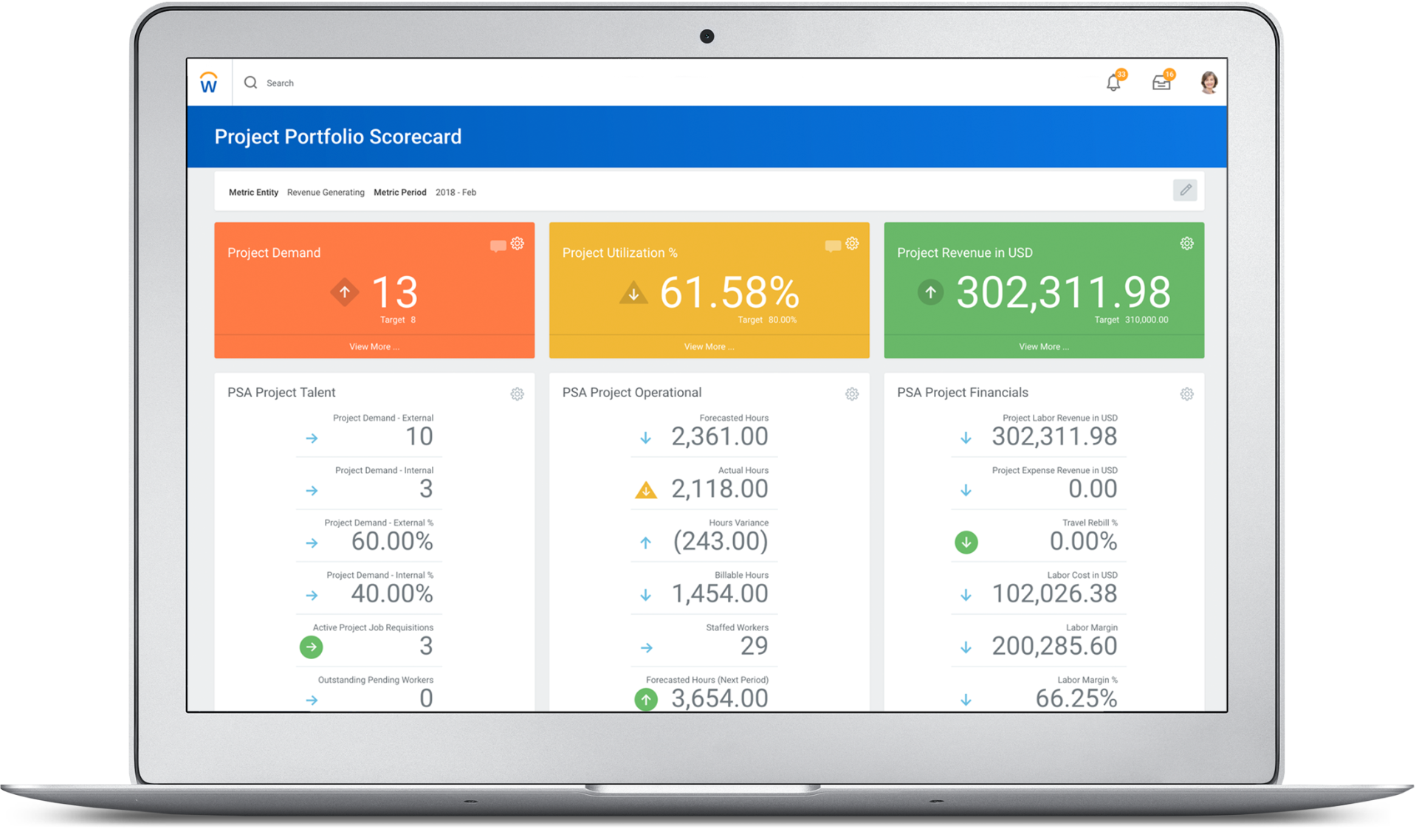This screenshot has height=840, width=1416.
Task: Open comments on the Project Demand card
Action: click(x=497, y=245)
